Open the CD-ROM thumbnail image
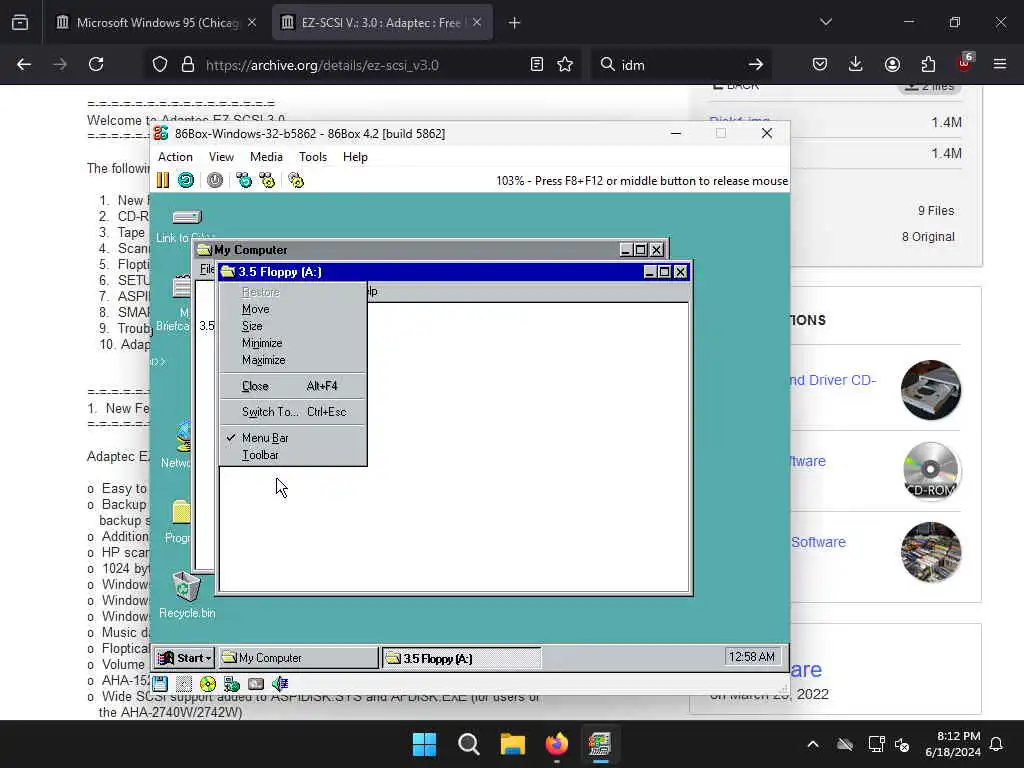 931,471
